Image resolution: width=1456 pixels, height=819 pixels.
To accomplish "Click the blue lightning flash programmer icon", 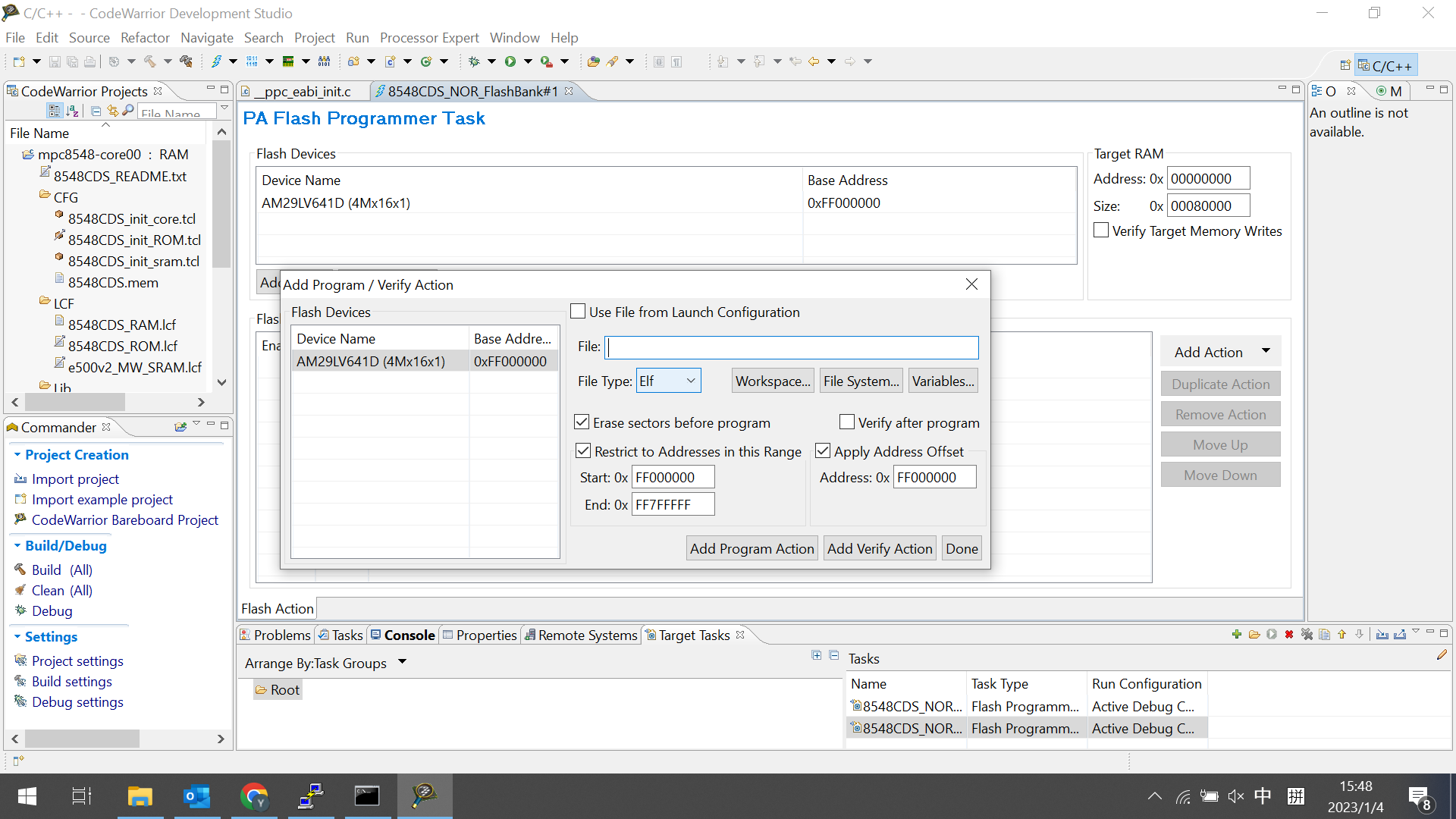I will coord(216,61).
